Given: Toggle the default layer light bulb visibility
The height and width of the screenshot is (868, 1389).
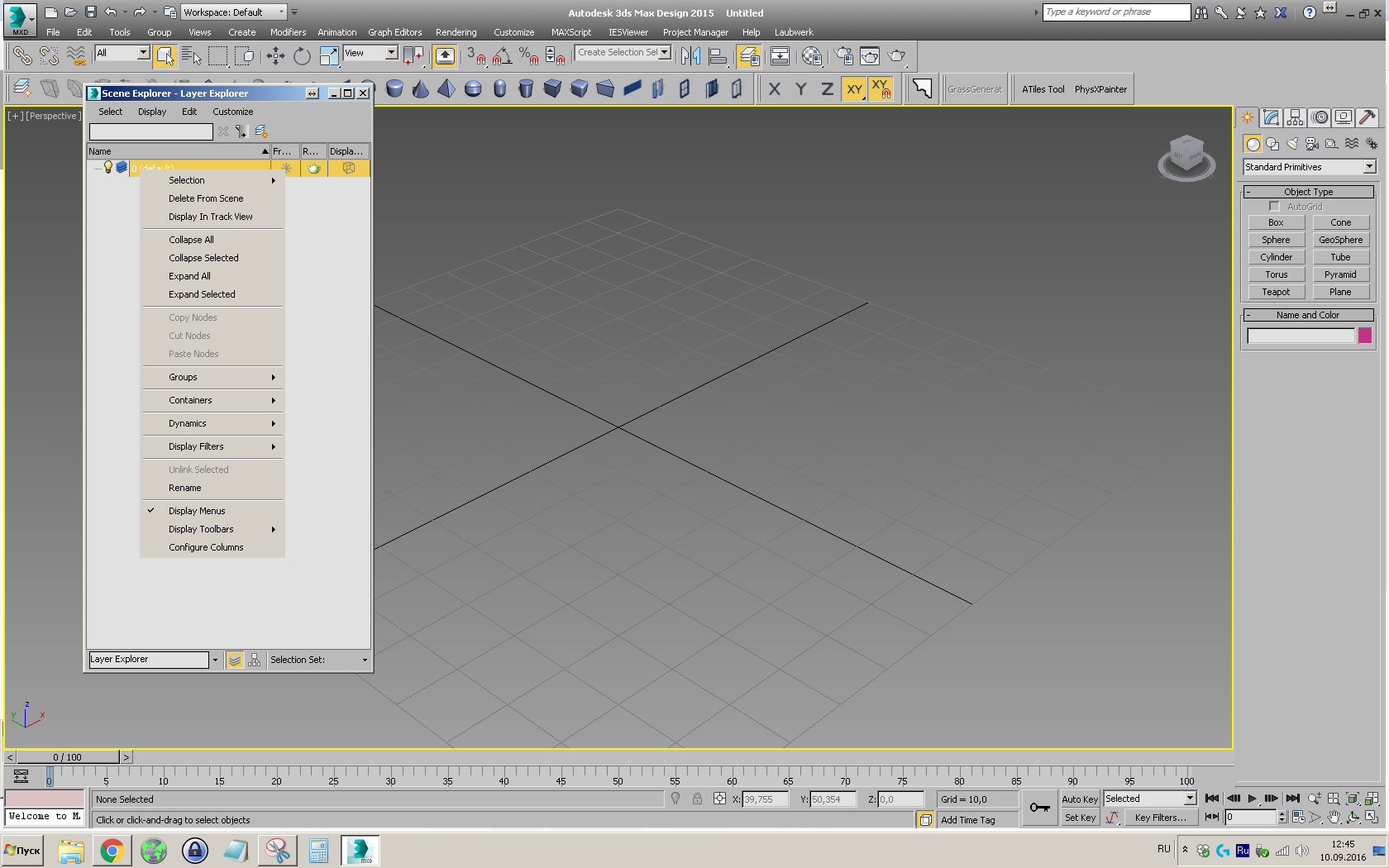Looking at the screenshot, I should tap(107, 167).
